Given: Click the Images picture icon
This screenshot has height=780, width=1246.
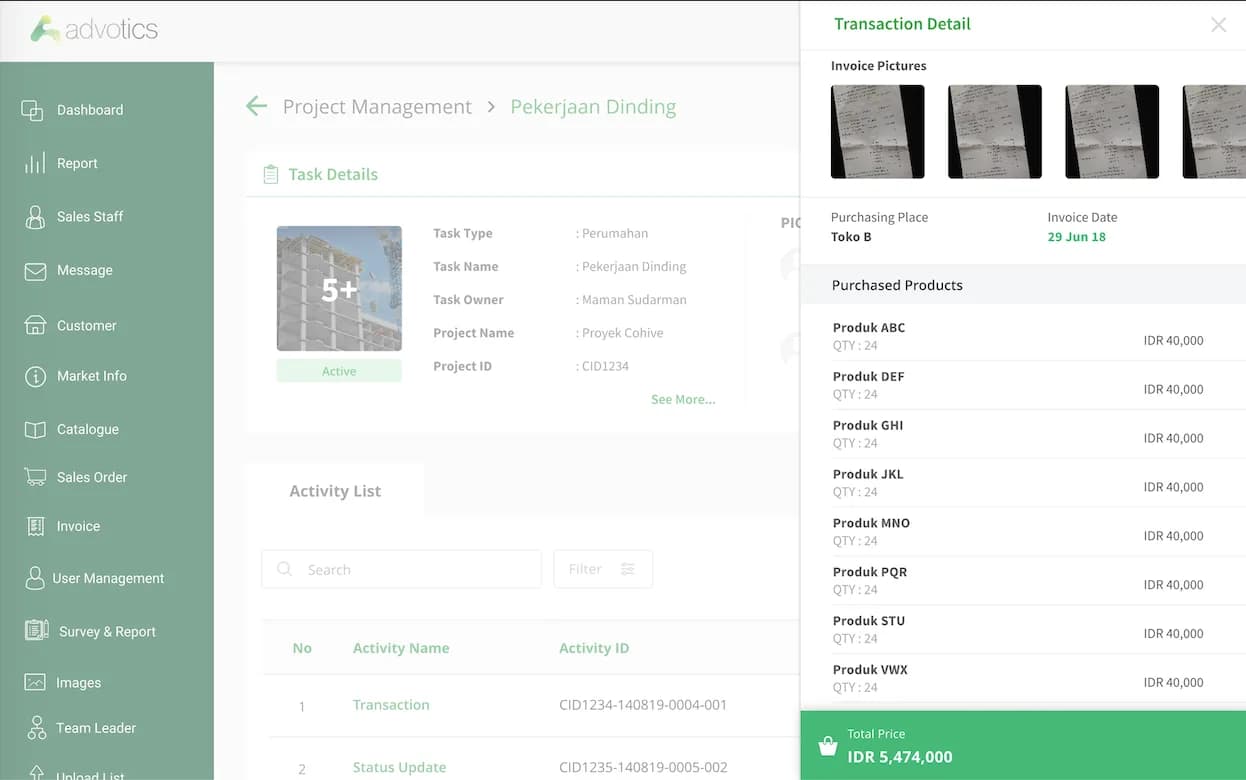Looking at the screenshot, I should [x=35, y=683].
